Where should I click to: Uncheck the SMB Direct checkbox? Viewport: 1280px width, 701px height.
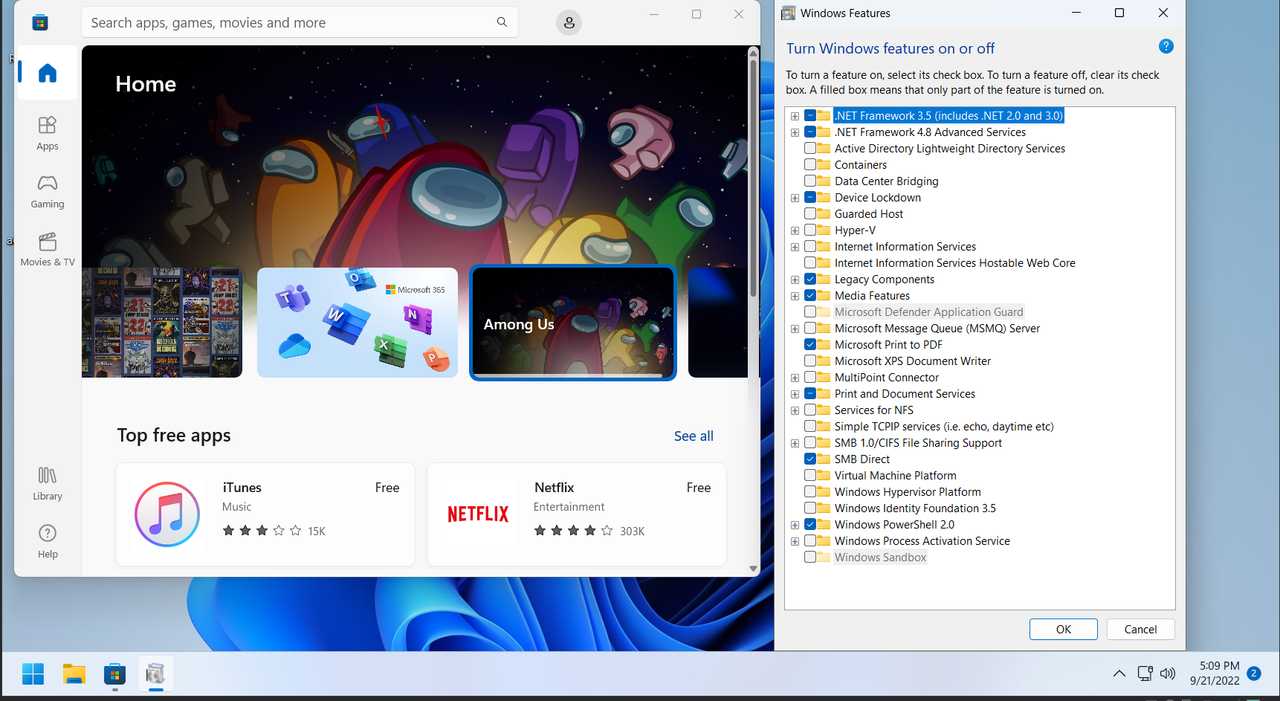810,459
